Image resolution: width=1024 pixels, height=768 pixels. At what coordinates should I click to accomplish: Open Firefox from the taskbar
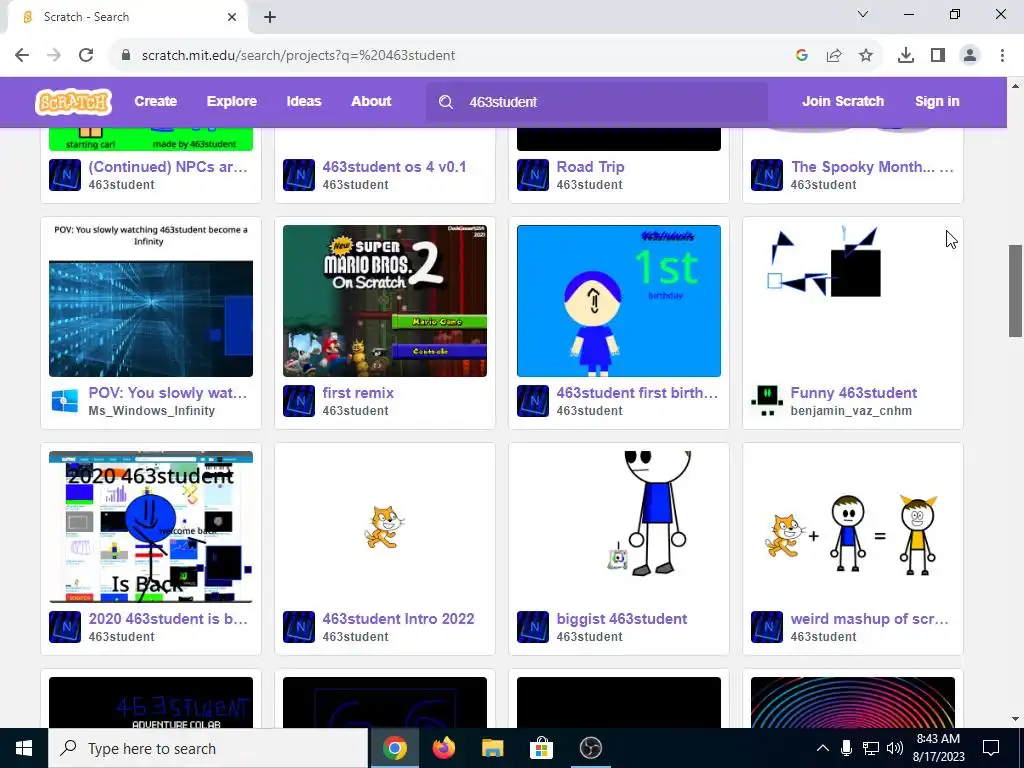pyautogui.click(x=443, y=748)
